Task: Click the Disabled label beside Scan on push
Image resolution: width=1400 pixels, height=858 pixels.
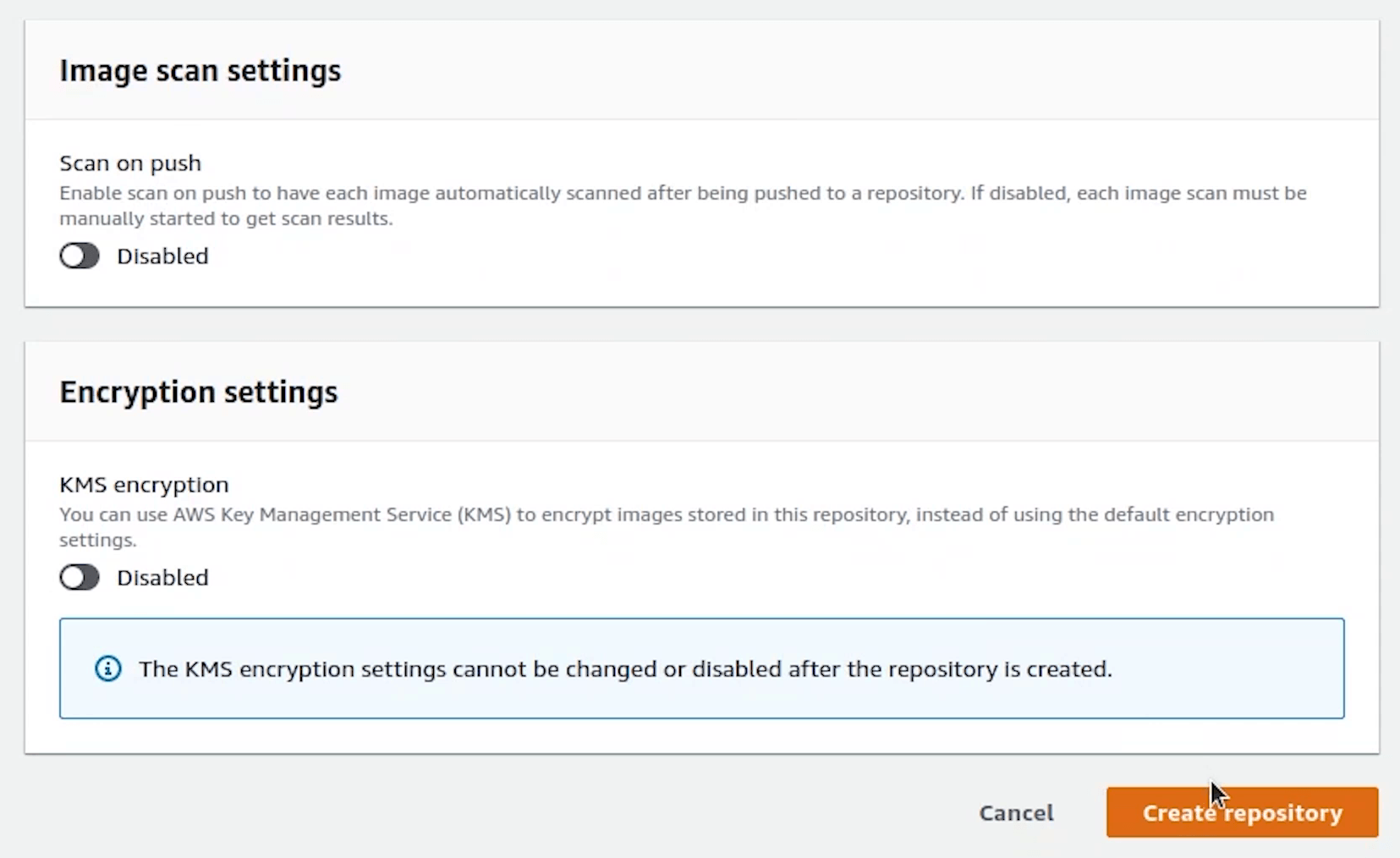Action: pyautogui.click(x=162, y=256)
